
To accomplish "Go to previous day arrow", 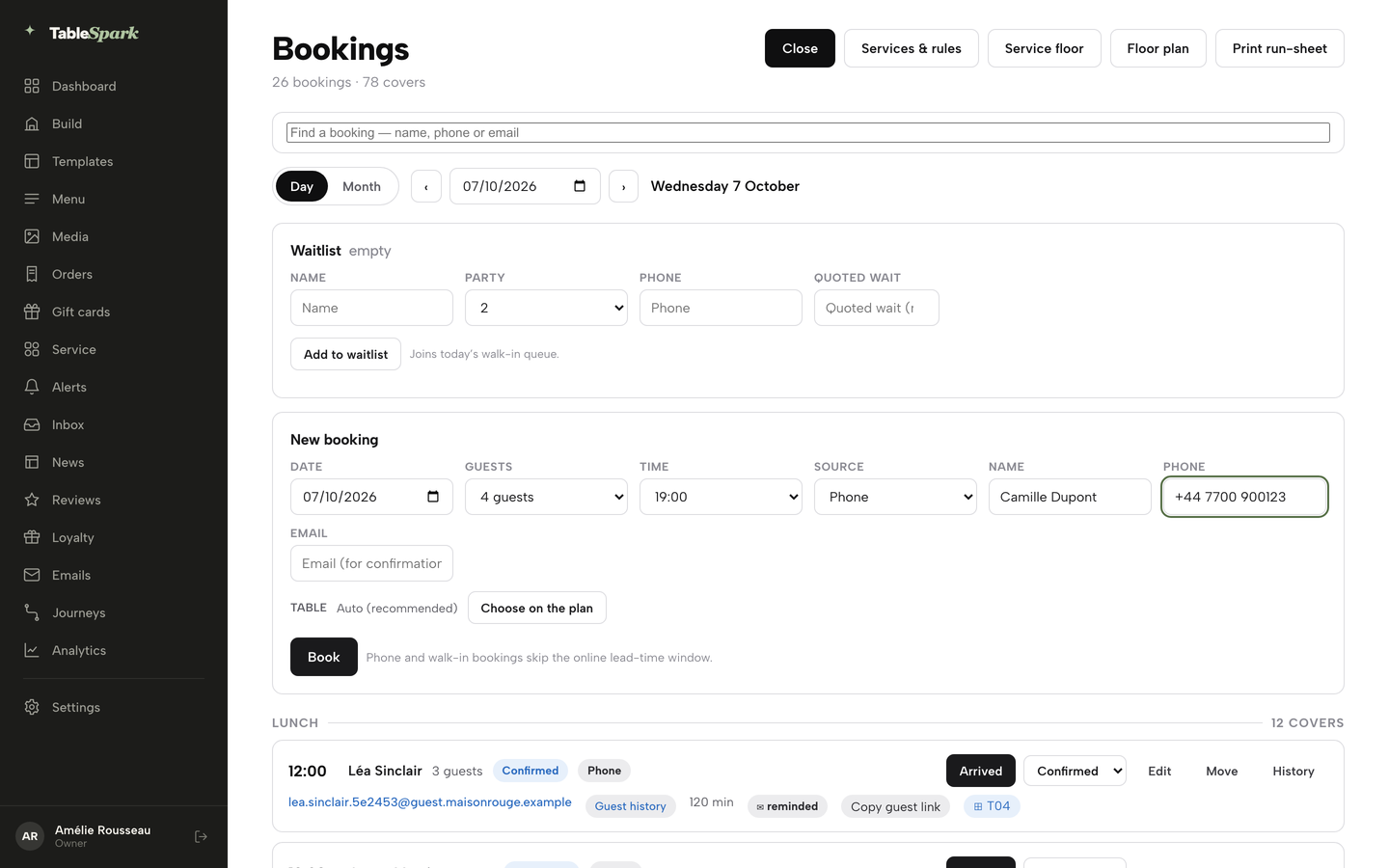I will [426, 186].
